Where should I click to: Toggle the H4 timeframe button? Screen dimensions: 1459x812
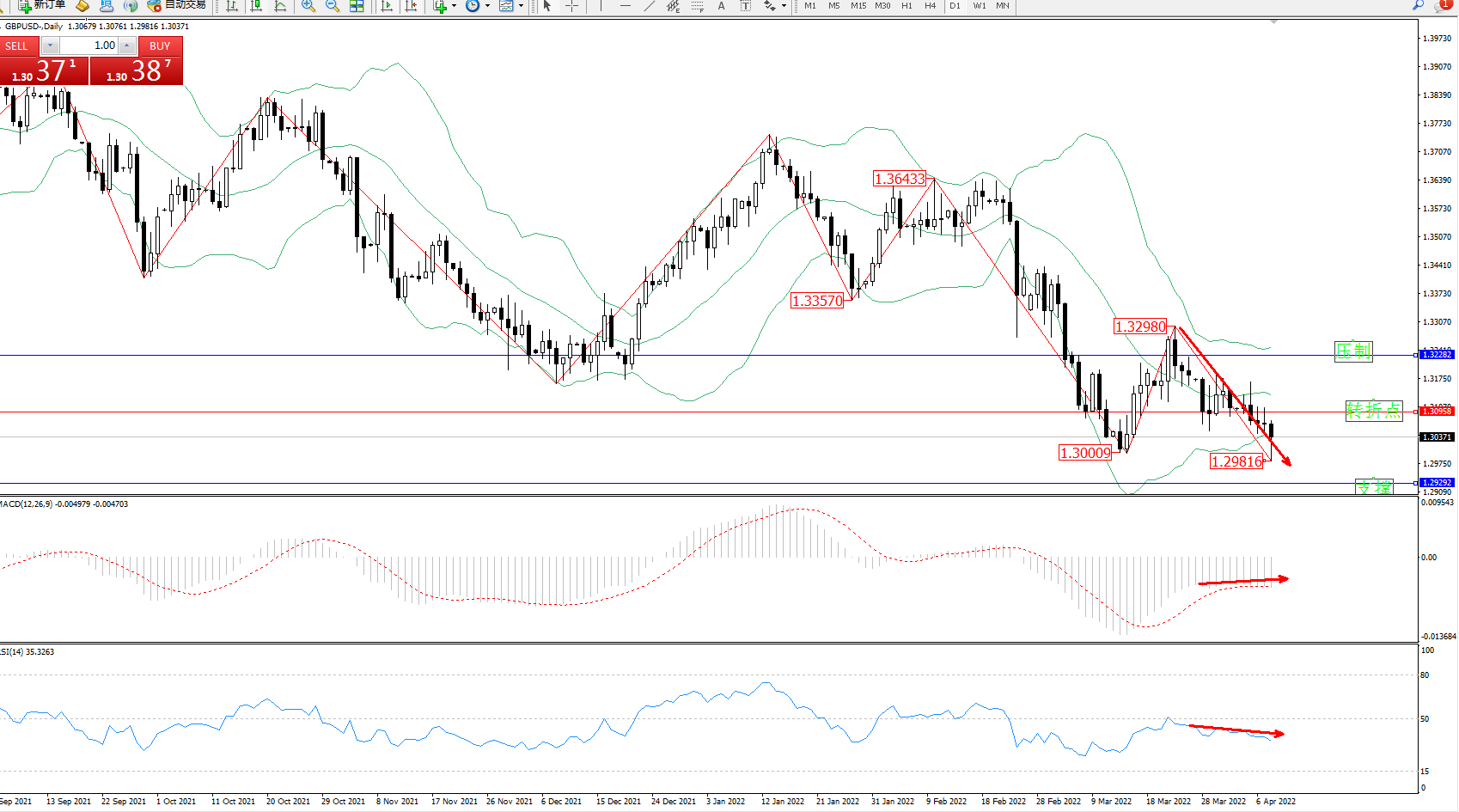[x=930, y=6]
